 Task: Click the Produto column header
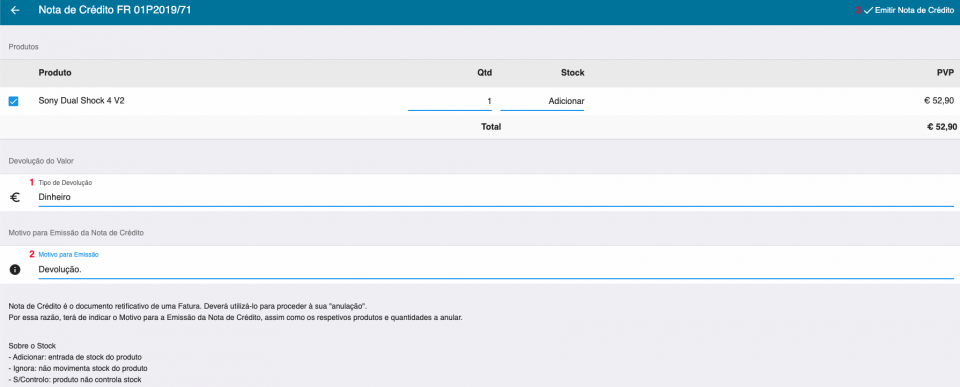click(55, 73)
